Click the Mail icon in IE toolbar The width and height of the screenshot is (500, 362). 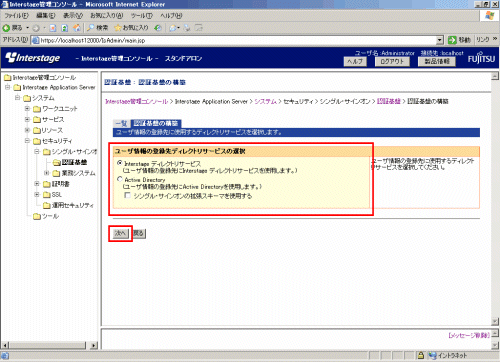click(x=173, y=28)
